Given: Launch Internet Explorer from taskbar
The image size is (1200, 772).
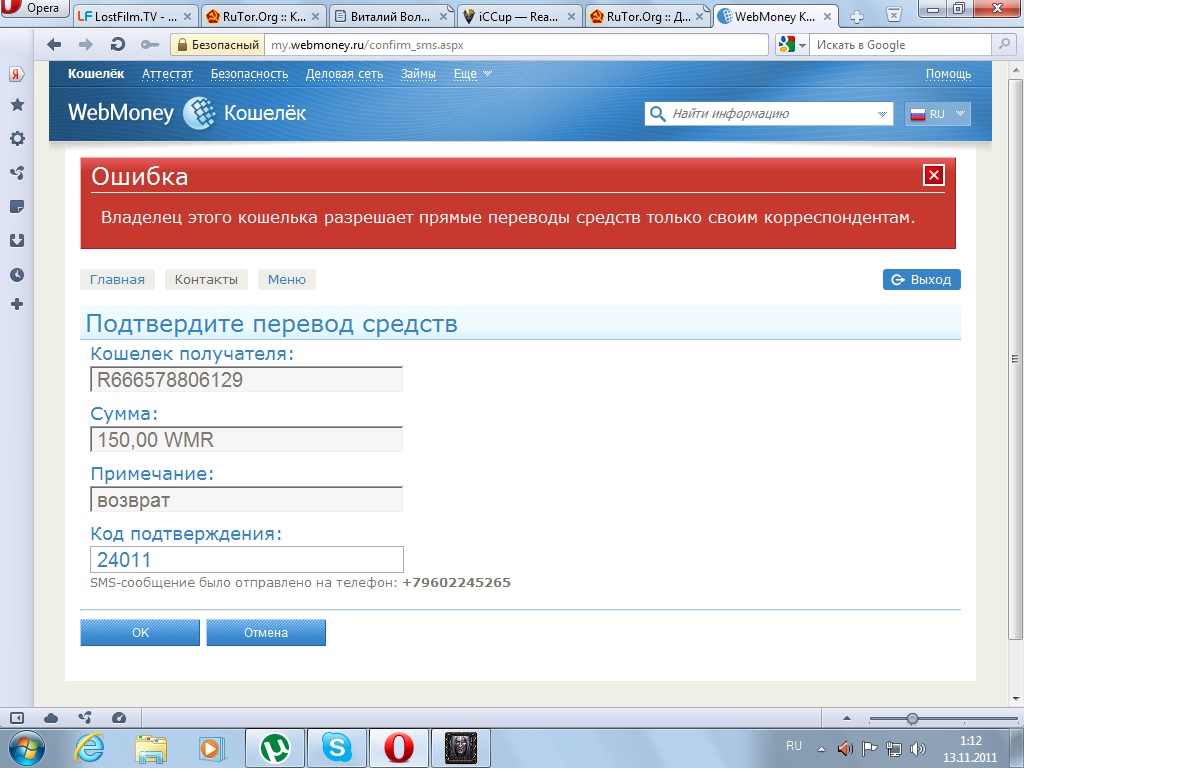Looking at the screenshot, I should [x=91, y=748].
